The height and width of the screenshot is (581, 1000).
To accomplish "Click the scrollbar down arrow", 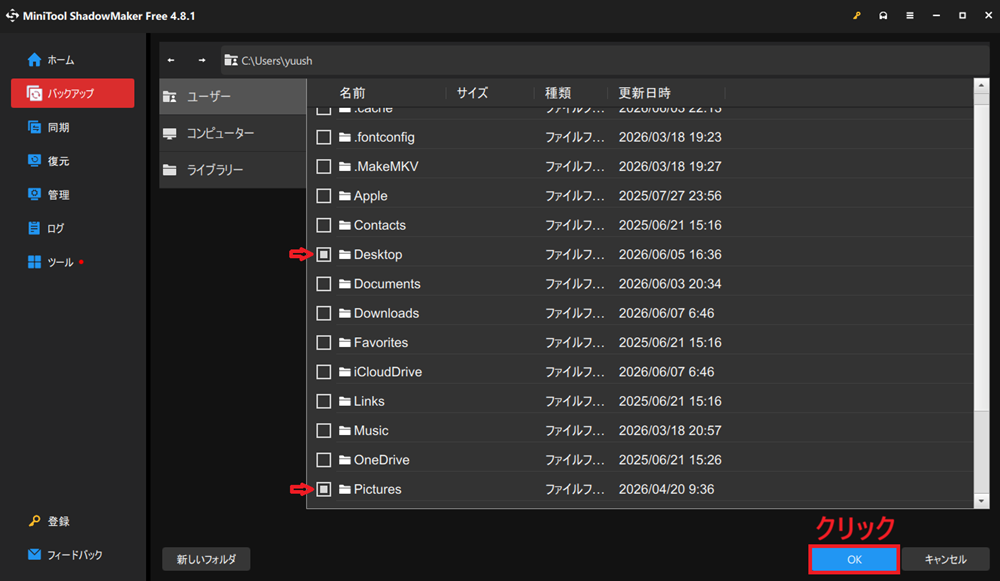I will point(982,501).
